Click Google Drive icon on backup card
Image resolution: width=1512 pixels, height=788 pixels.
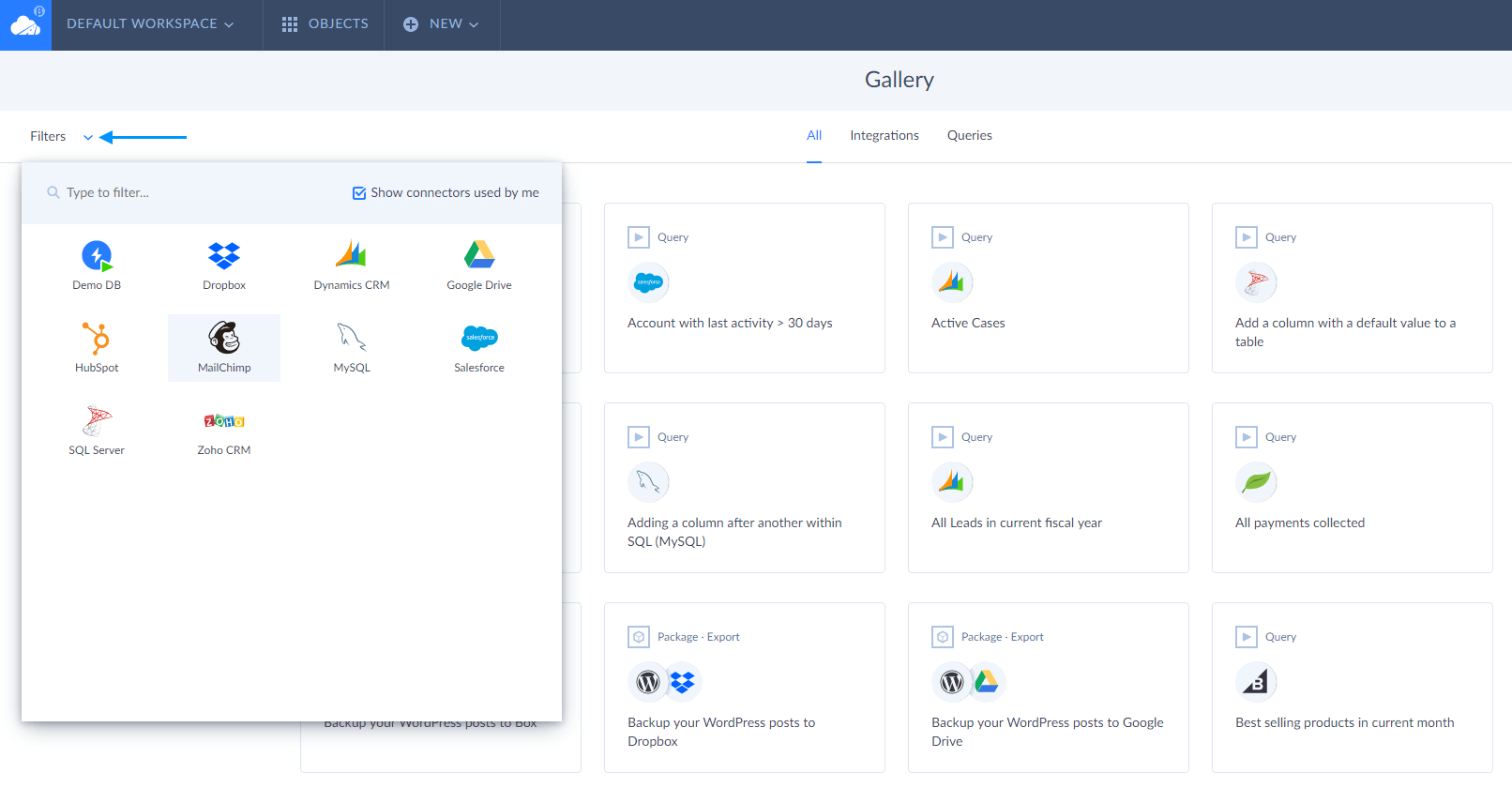pyautogui.click(x=986, y=682)
